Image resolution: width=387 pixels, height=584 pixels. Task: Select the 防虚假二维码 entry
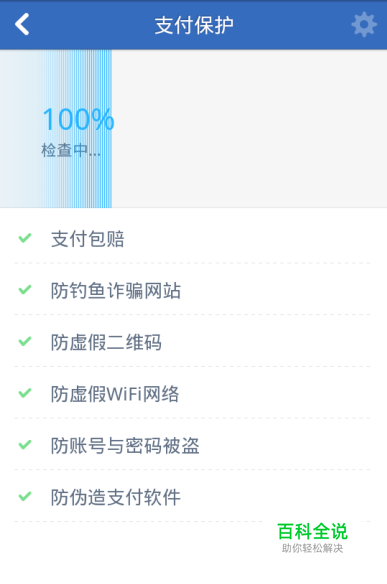click(193, 341)
